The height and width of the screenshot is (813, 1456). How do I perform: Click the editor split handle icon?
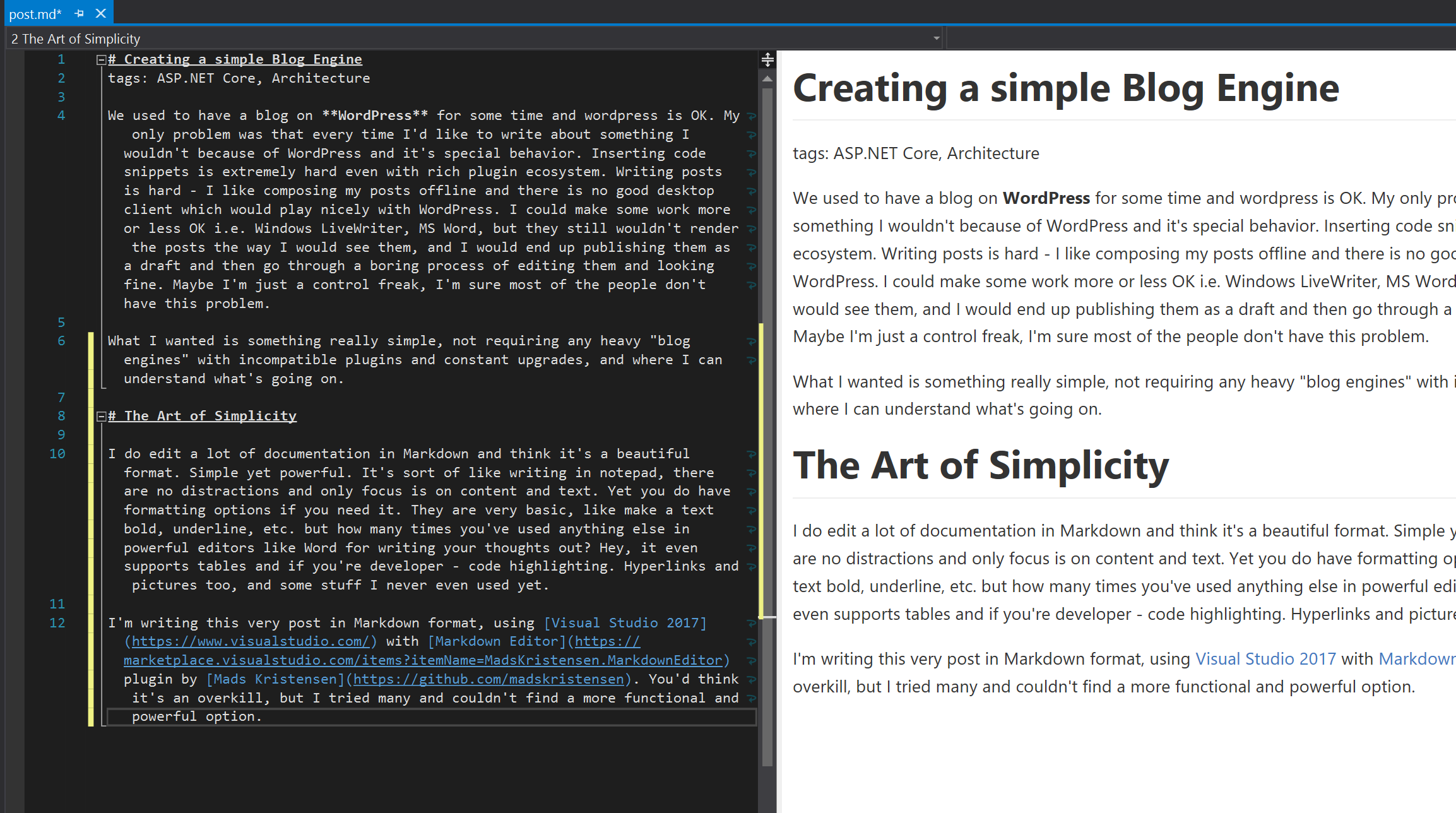point(767,60)
